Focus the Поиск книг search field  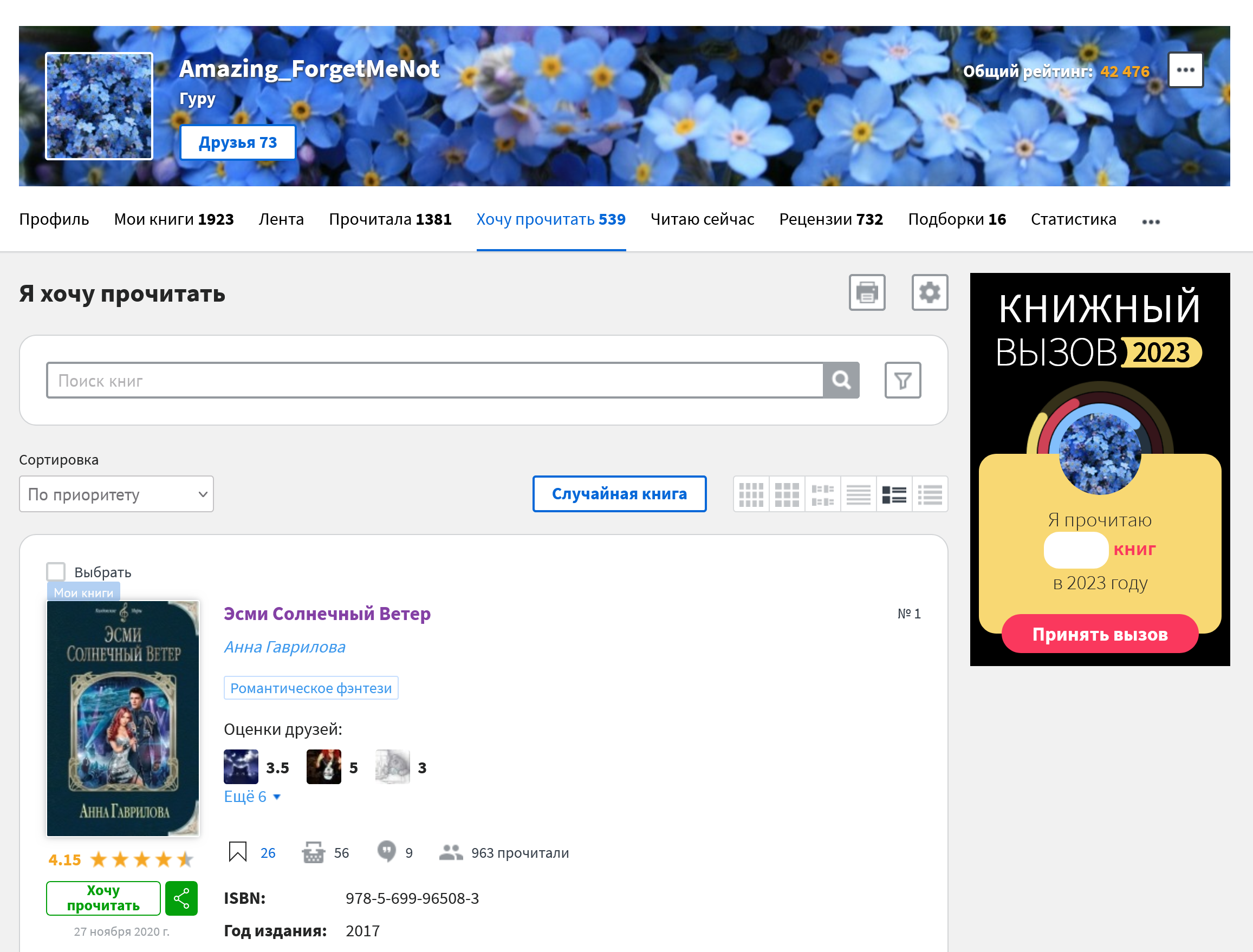(434, 380)
